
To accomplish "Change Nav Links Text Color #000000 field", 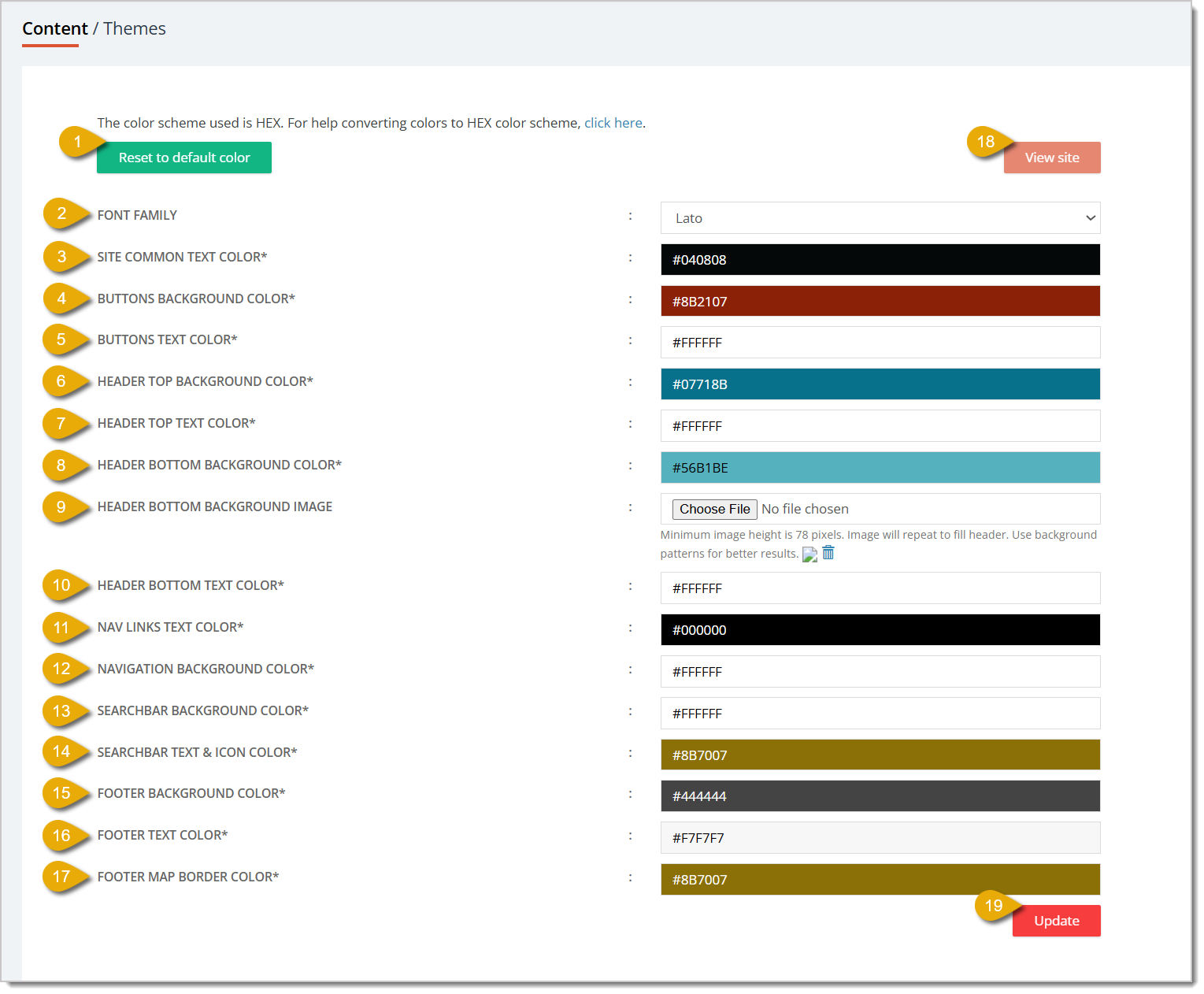I will point(880,630).
